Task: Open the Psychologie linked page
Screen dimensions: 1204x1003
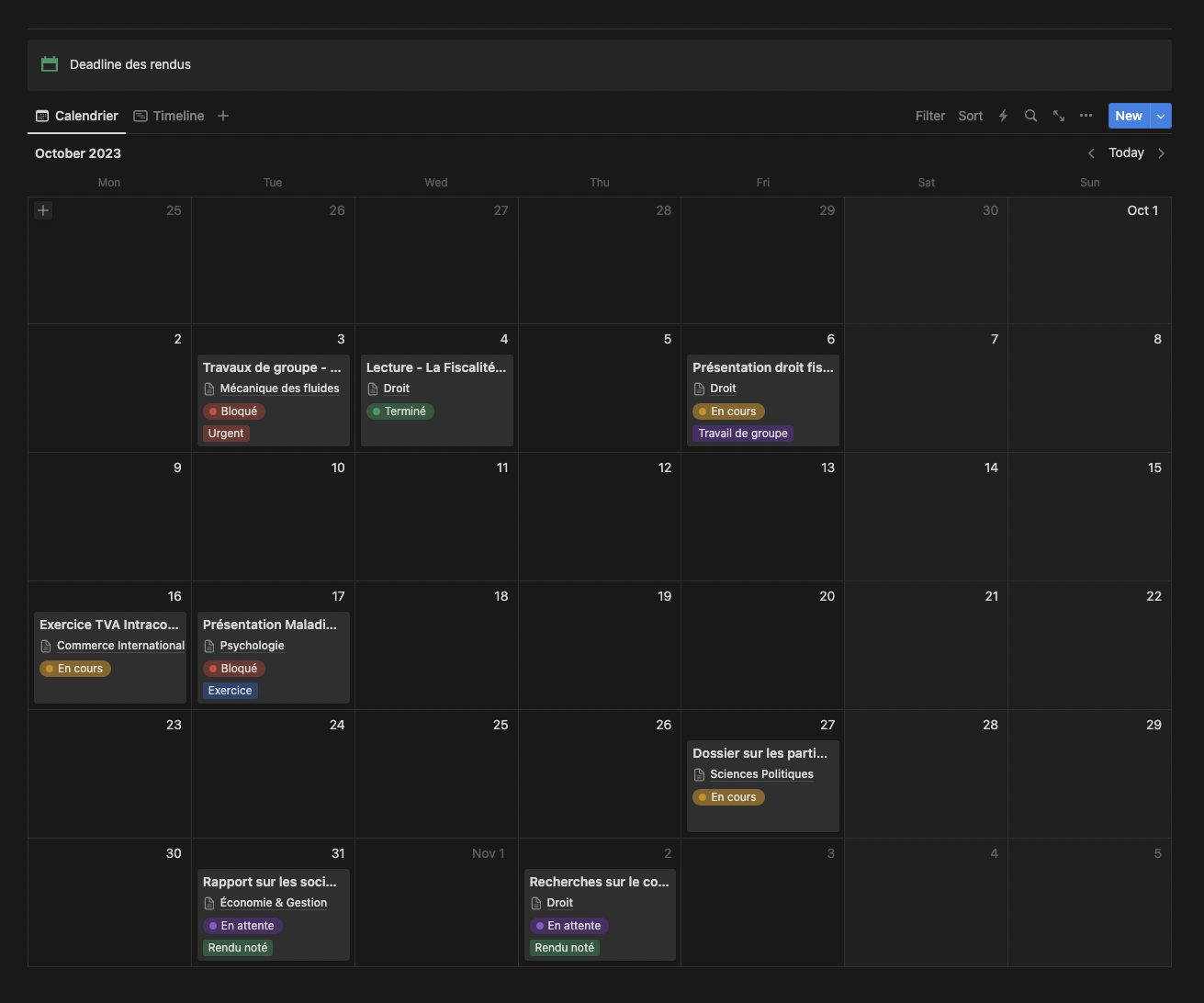Action: pyautogui.click(x=252, y=646)
